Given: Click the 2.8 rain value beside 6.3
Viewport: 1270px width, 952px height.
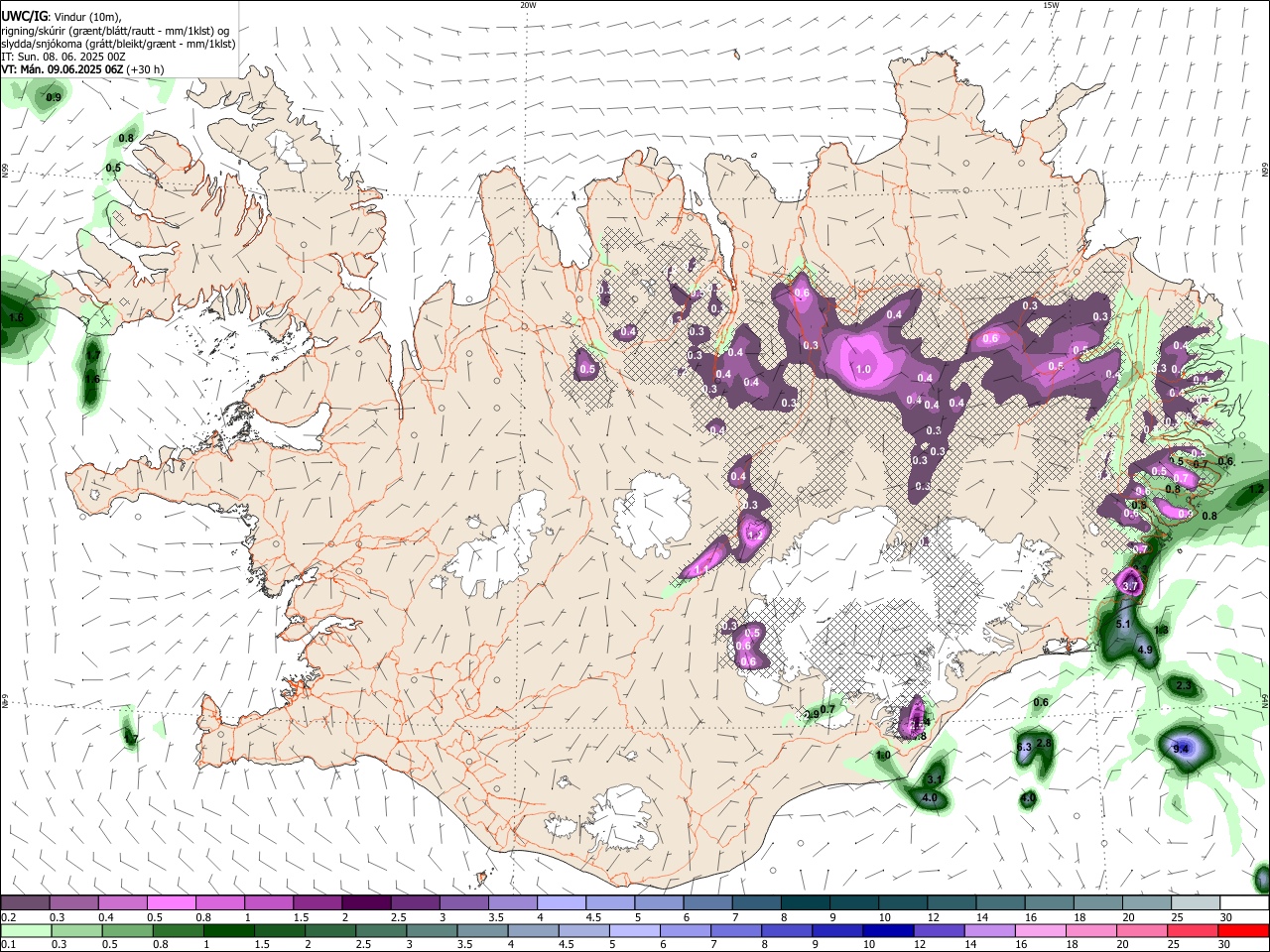Looking at the screenshot, I should point(1043,742).
